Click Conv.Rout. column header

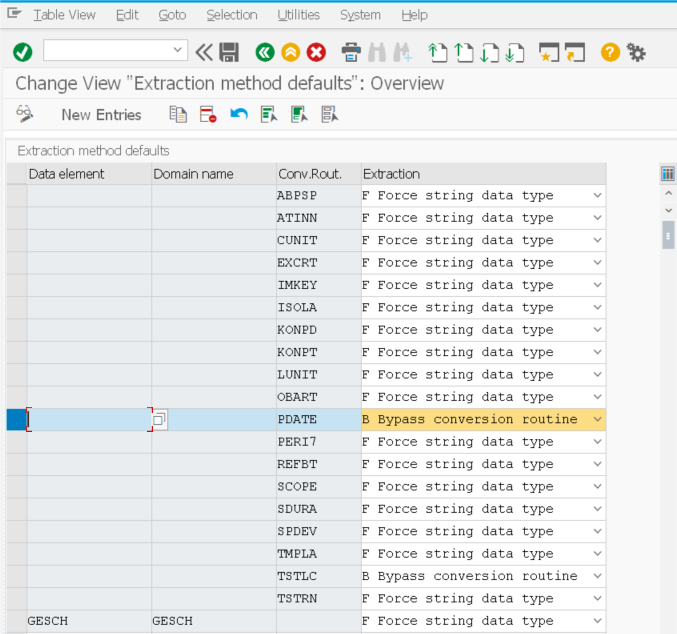[x=319, y=174]
